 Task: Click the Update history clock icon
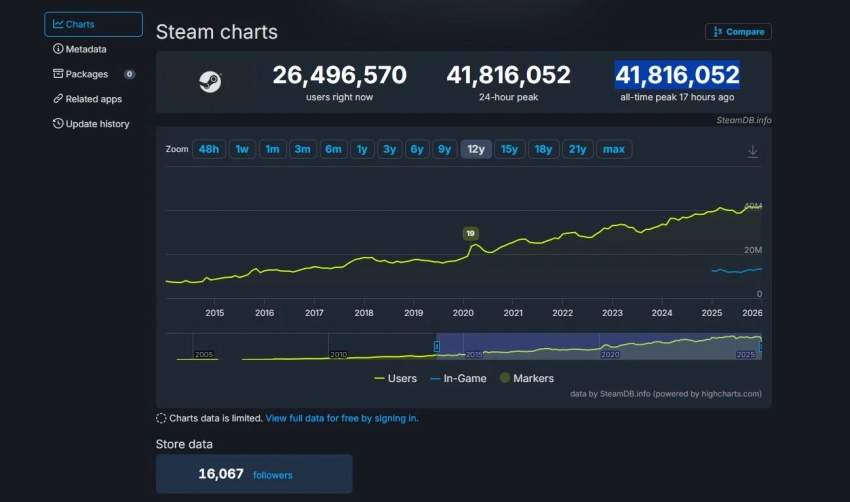pos(58,123)
